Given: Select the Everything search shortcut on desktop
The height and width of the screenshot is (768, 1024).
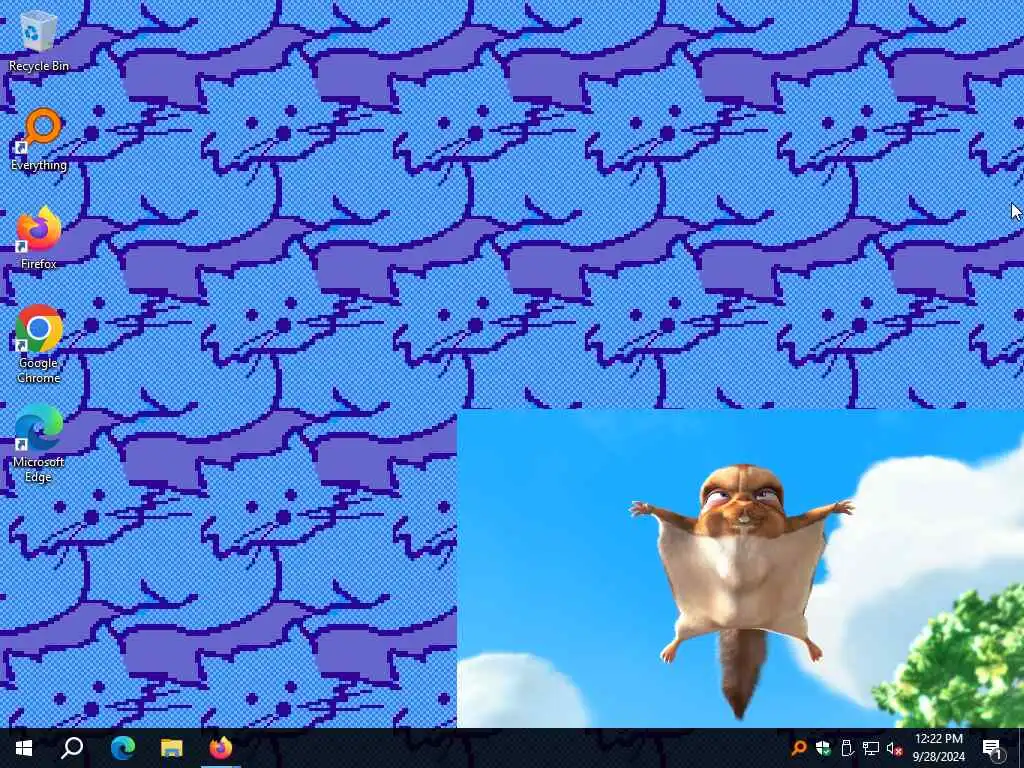Looking at the screenshot, I should (39, 139).
